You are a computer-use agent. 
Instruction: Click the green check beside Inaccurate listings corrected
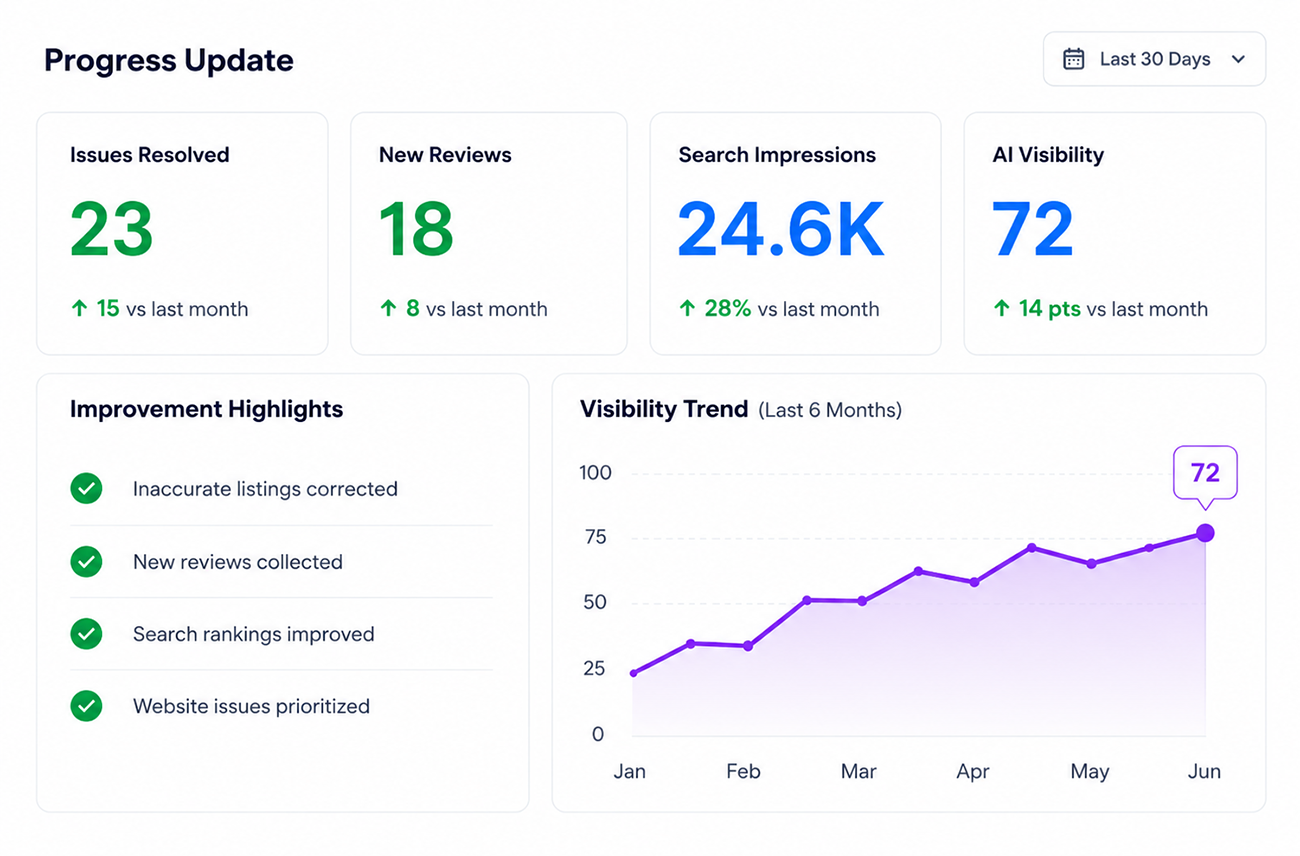click(86, 489)
